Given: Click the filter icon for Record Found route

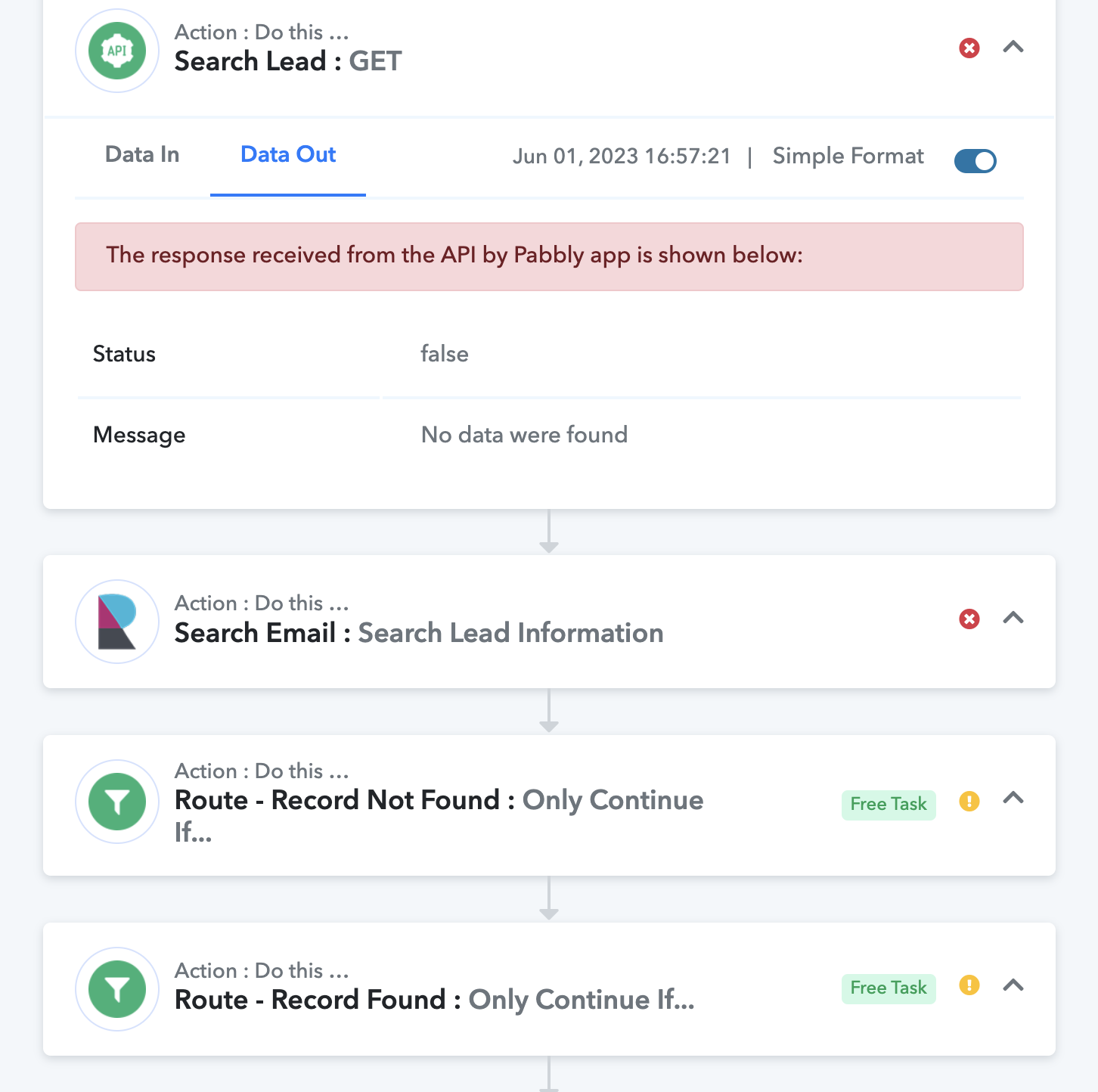Looking at the screenshot, I should click(x=117, y=989).
